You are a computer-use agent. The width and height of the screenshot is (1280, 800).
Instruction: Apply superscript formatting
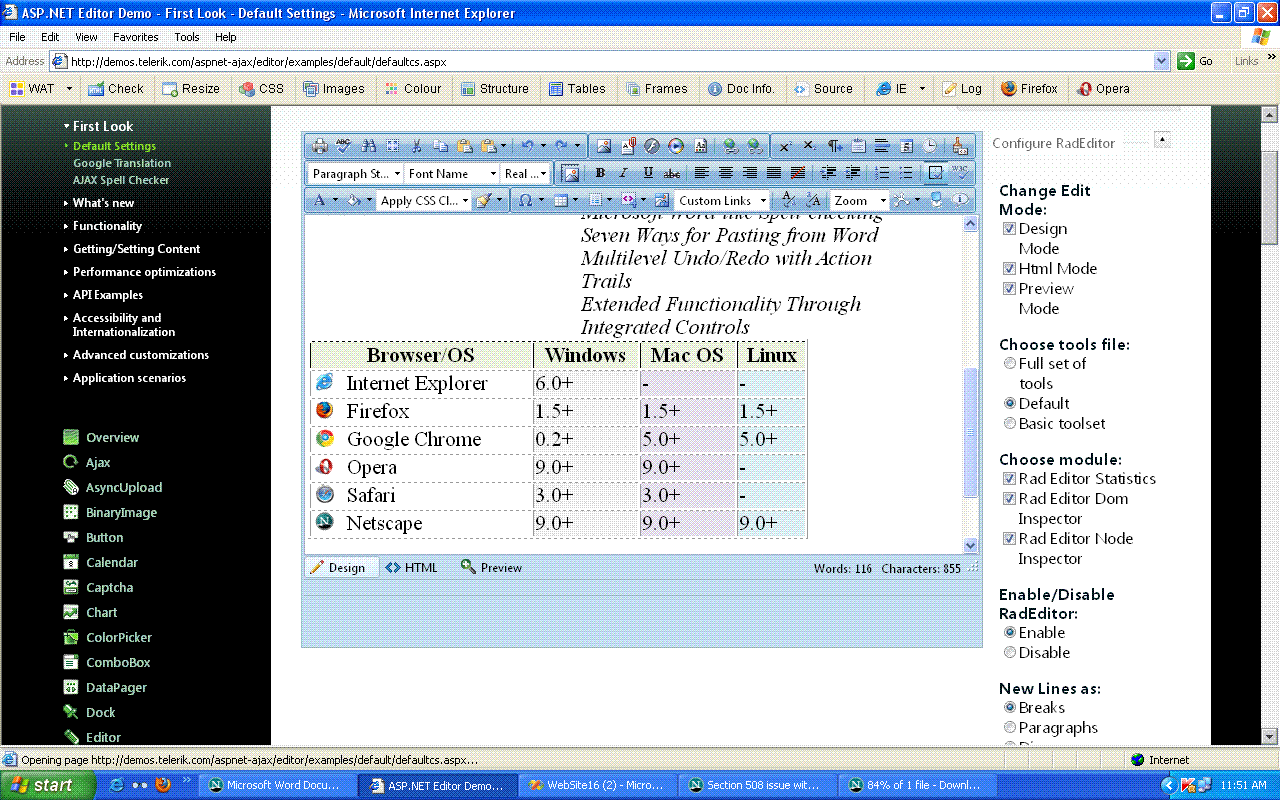[785, 146]
